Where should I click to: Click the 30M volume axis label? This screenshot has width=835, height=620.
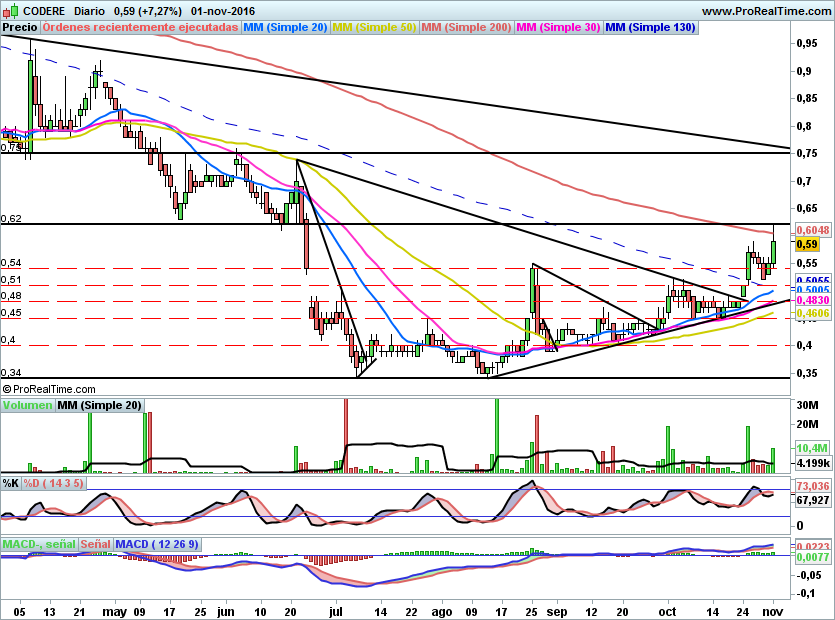pyautogui.click(x=807, y=405)
